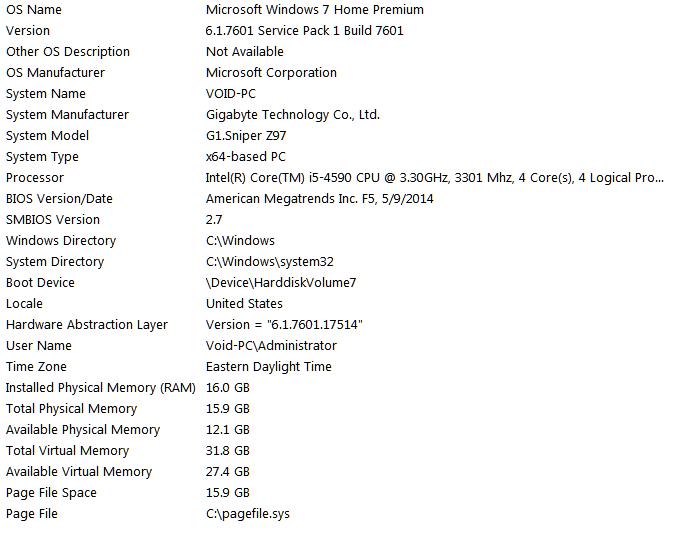Click the User Name value Void-PC\Administrator
686x549 pixels.
coord(271,346)
